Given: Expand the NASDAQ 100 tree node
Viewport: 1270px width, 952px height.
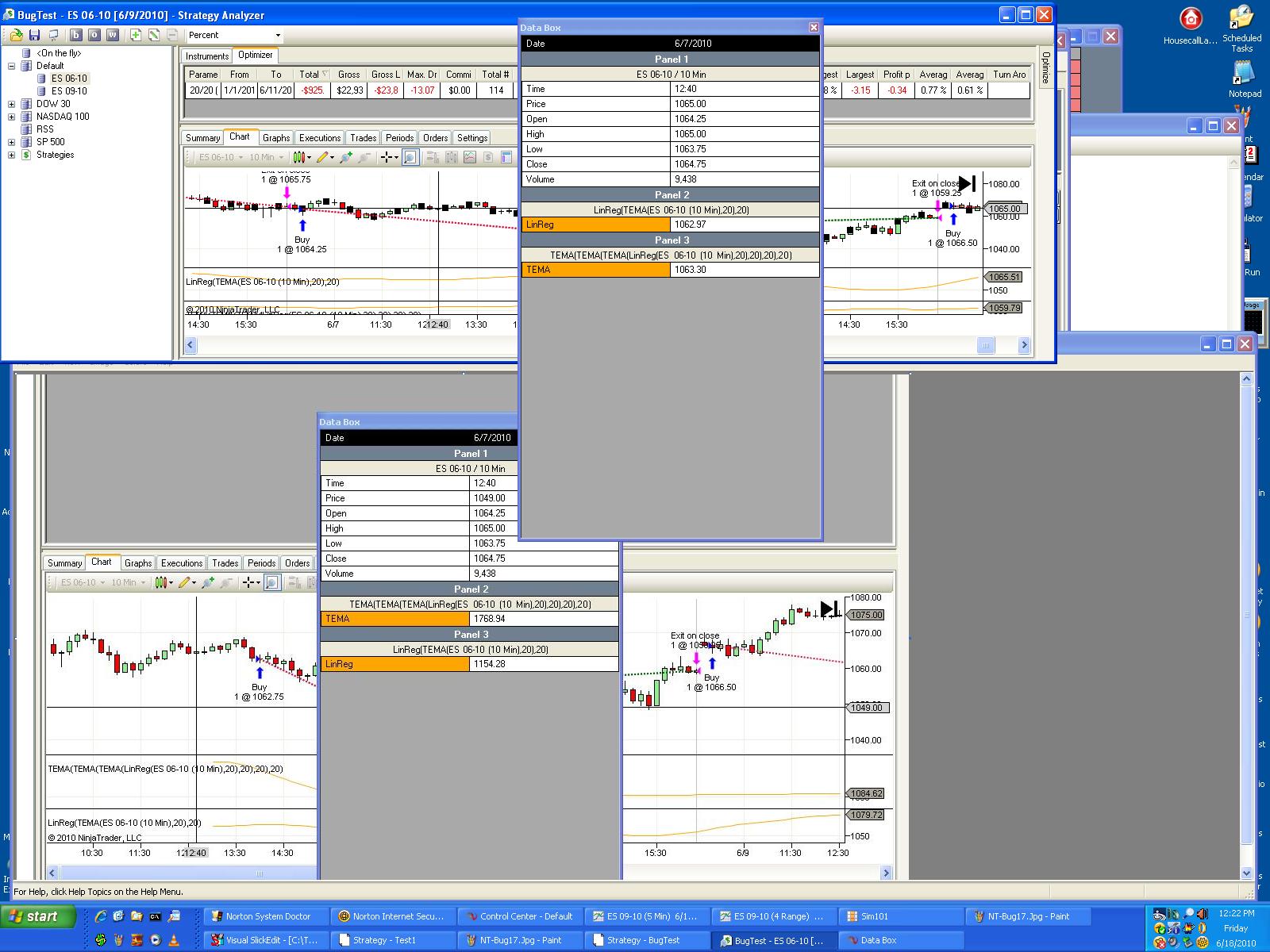Looking at the screenshot, I should (x=12, y=117).
